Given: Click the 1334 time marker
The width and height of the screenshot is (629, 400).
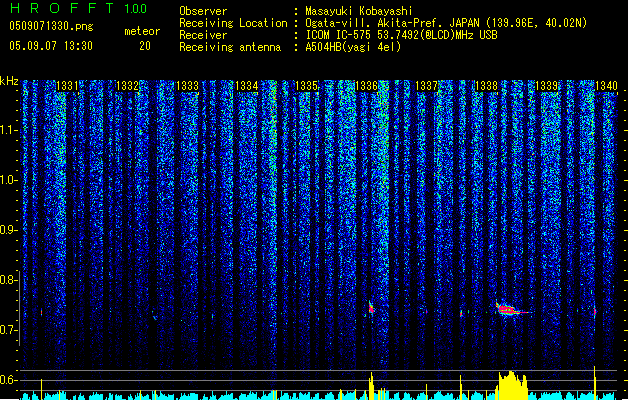Looking at the screenshot, I should tap(247, 86).
